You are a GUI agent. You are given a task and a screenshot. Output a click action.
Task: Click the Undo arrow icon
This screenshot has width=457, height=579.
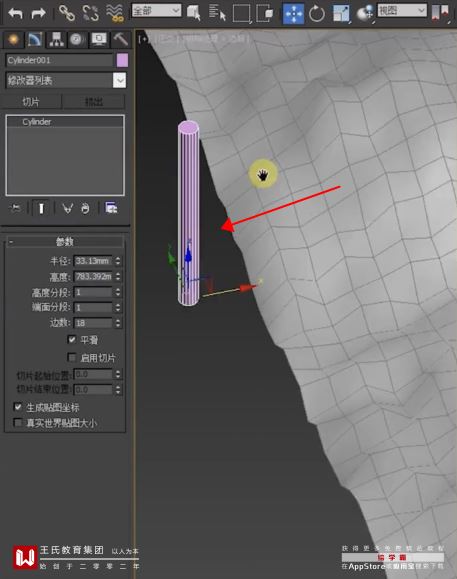[15, 13]
